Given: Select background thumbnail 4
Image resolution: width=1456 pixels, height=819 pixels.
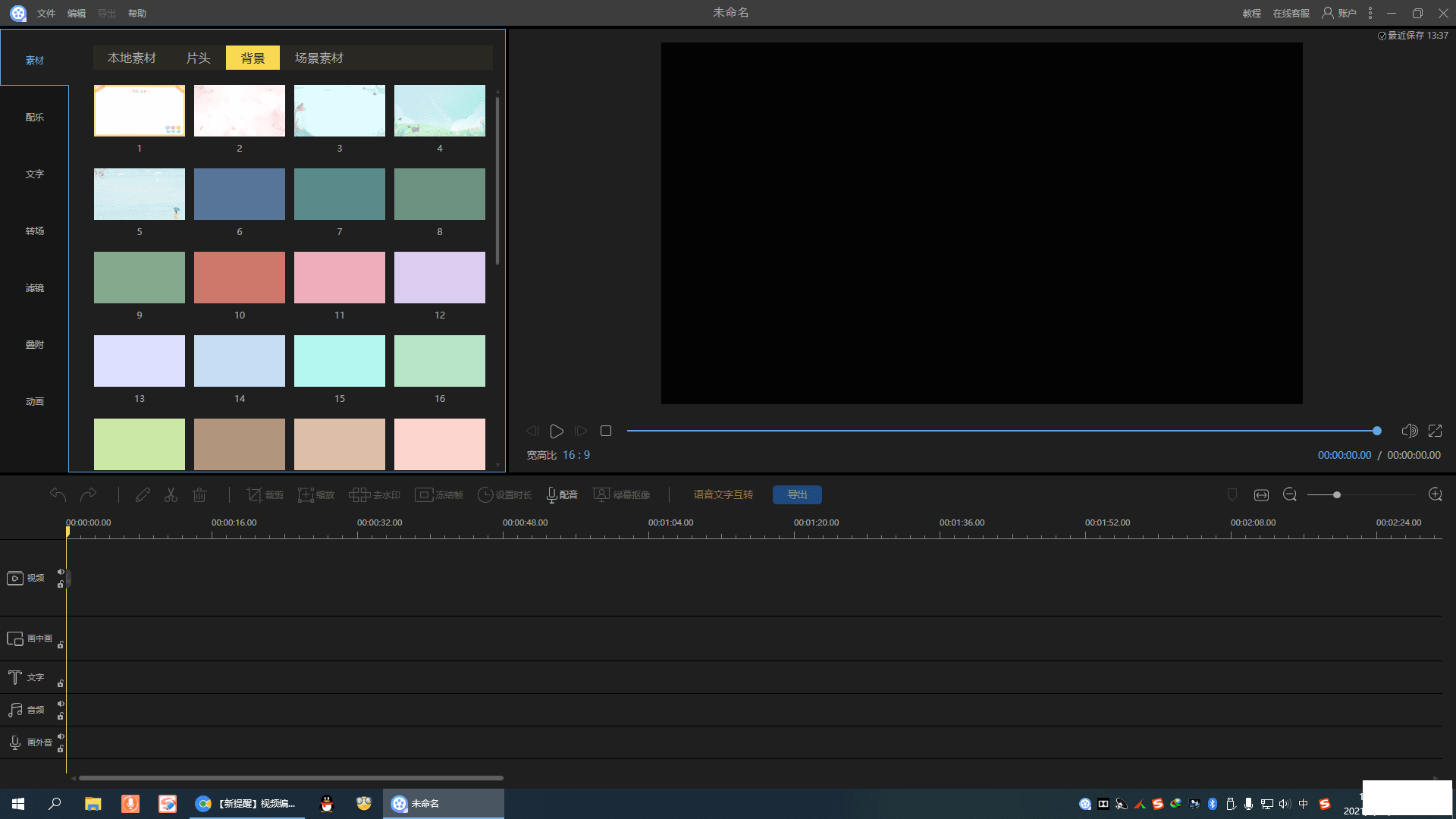Looking at the screenshot, I should coord(440,111).
